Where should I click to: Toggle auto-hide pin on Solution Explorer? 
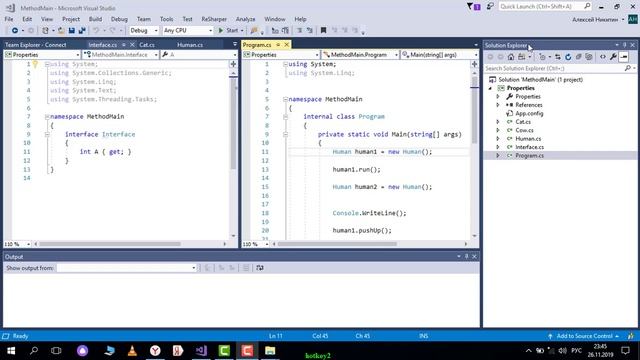point(624,45)
